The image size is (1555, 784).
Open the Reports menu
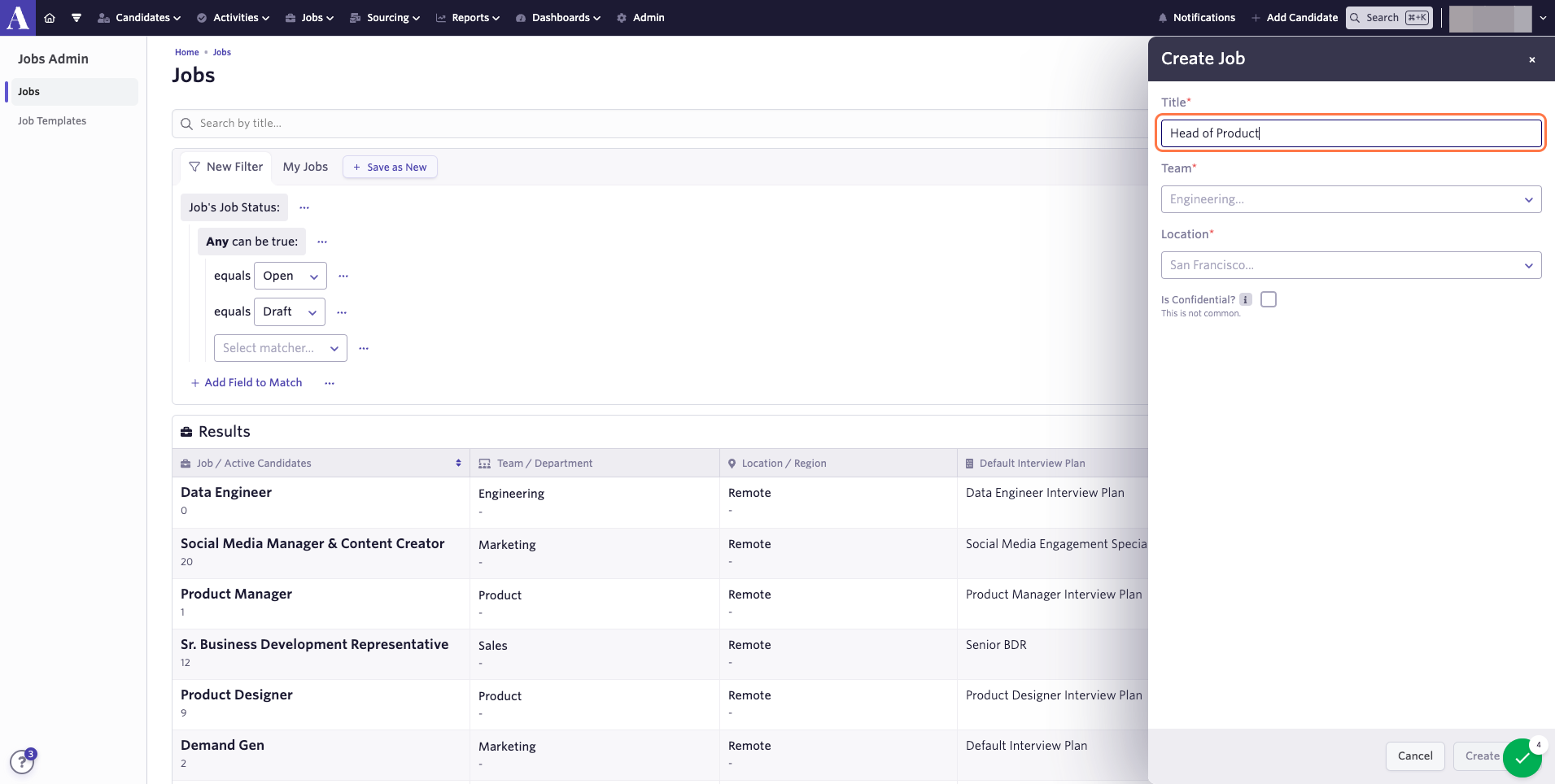tap(468, 18)
